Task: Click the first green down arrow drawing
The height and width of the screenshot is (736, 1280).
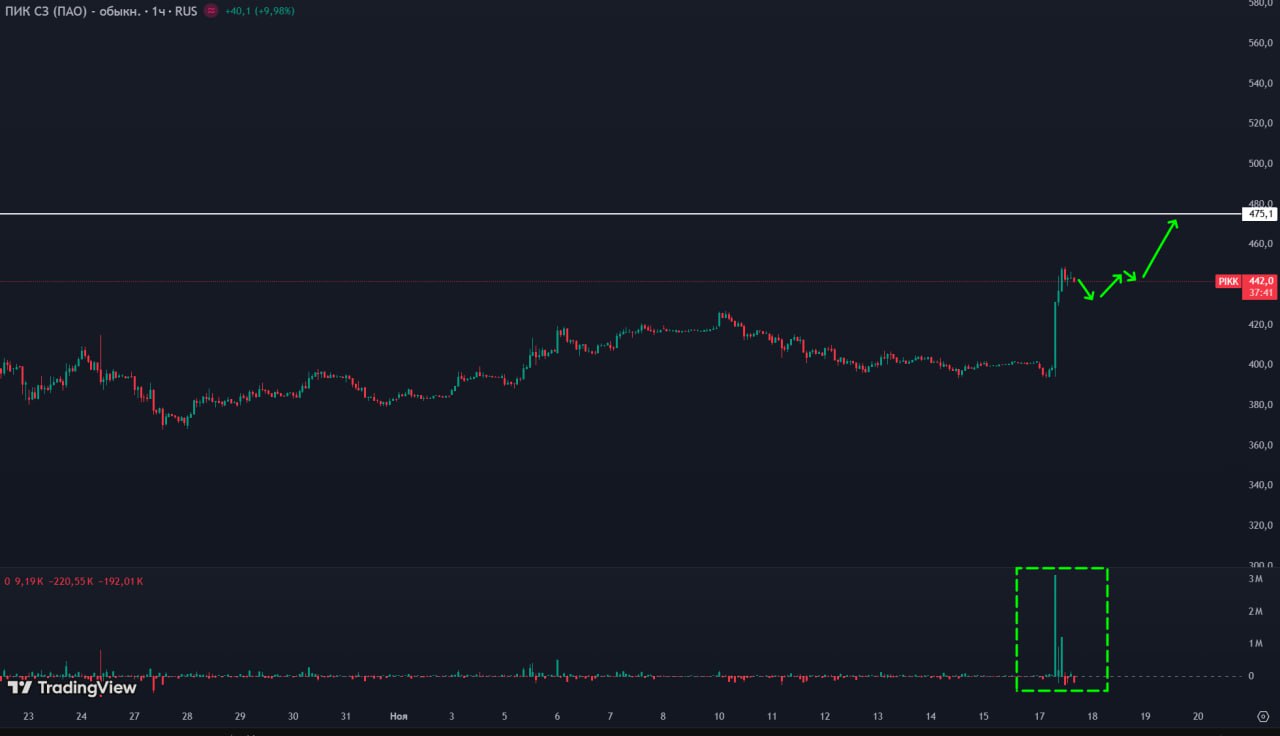Action: pos(1087,291)
